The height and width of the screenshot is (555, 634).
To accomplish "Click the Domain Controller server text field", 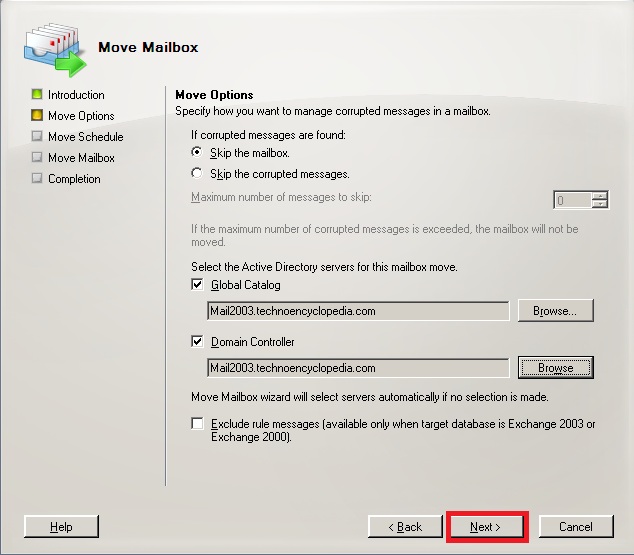I will (x=358, y=368).
